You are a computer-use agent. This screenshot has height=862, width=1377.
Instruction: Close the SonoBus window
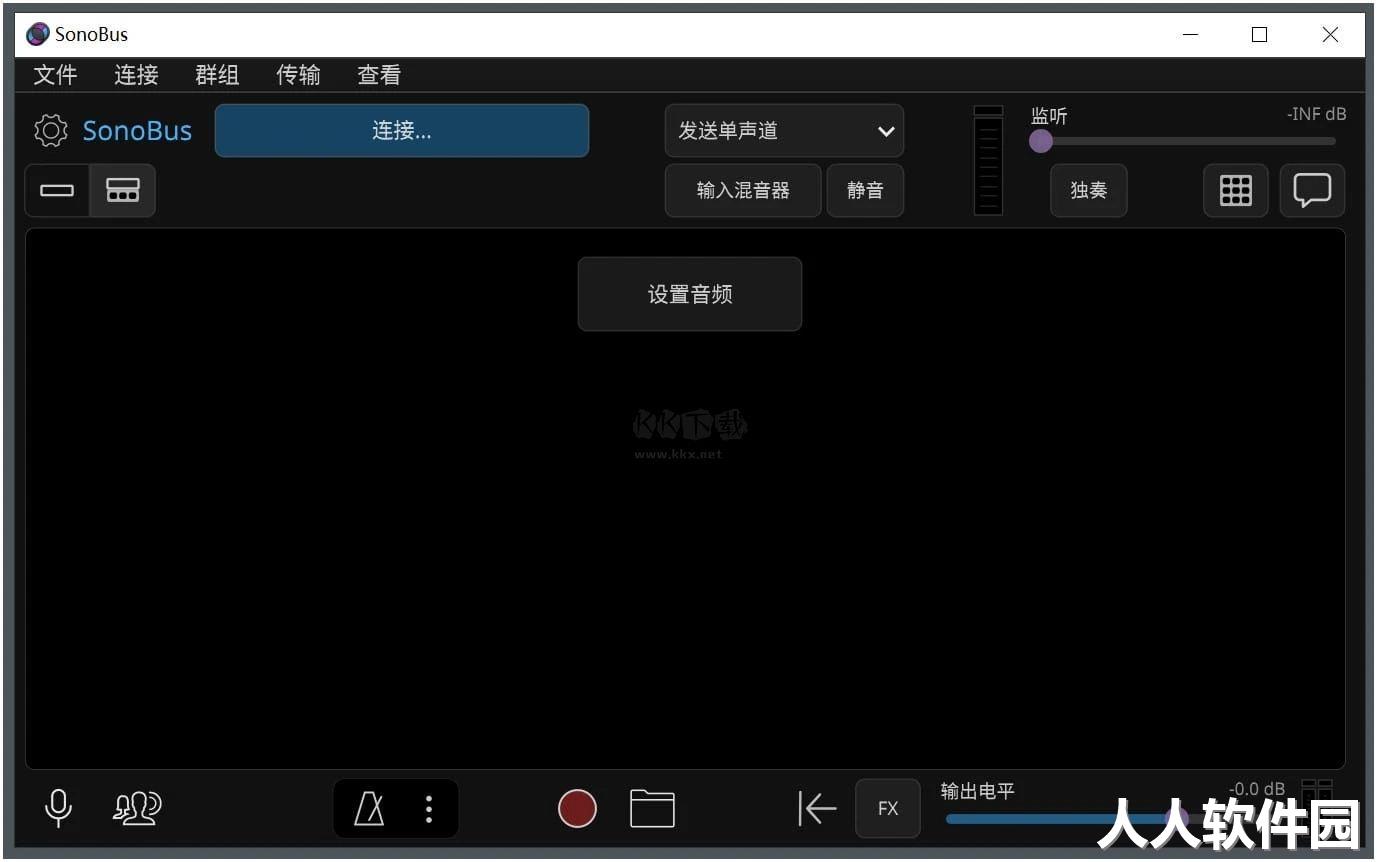point(1330,34)
